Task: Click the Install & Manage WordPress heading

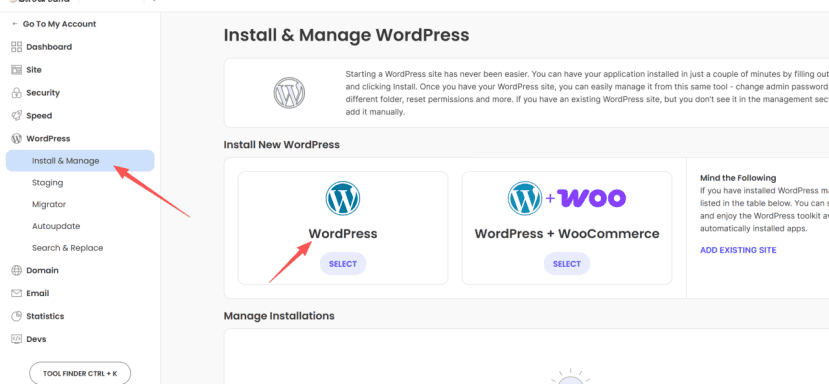Action: coord(346,35)
